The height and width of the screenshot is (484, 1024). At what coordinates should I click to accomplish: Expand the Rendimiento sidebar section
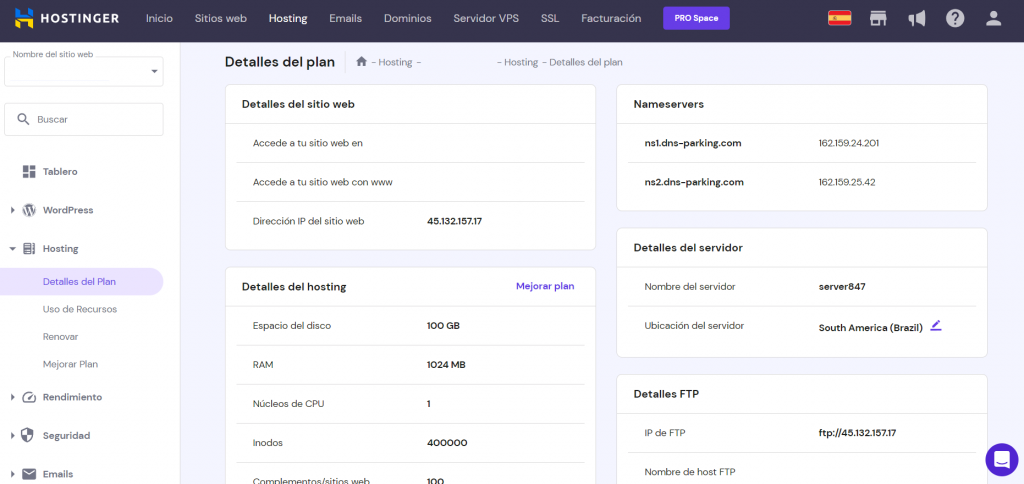72,397
